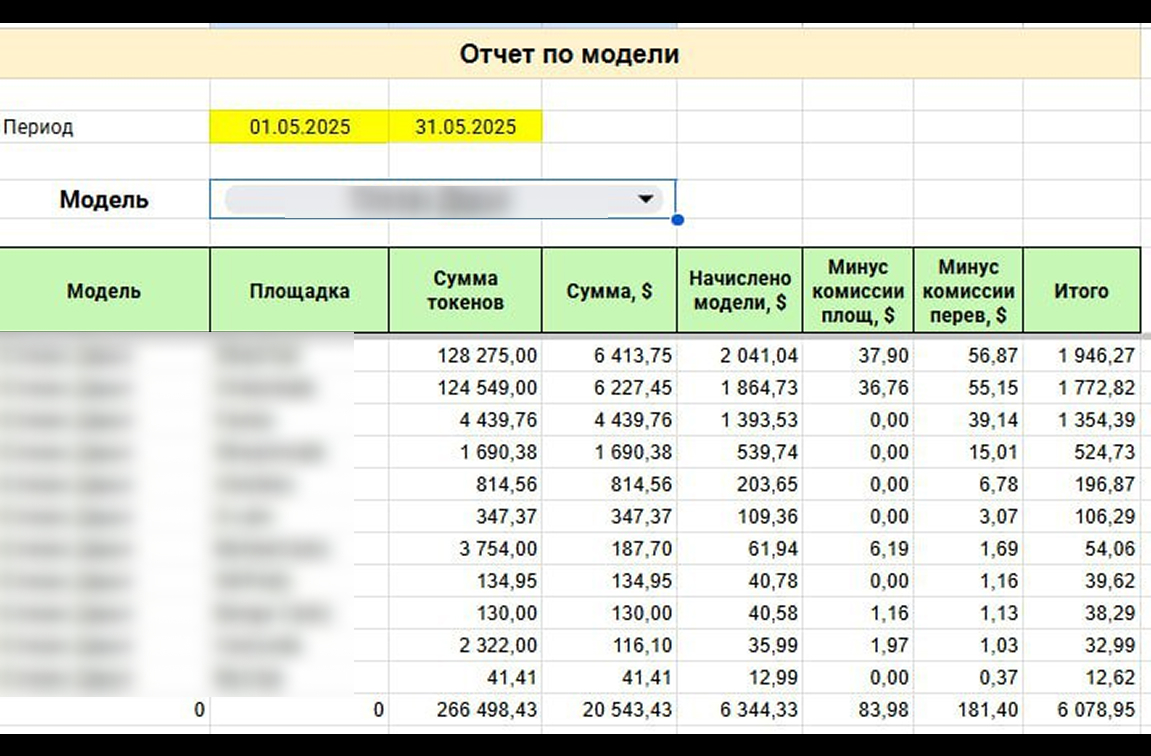Viewport: 1151px width, 756px height.
Task: Select grand total cell 6 078,95
Action: [1082, 710]
